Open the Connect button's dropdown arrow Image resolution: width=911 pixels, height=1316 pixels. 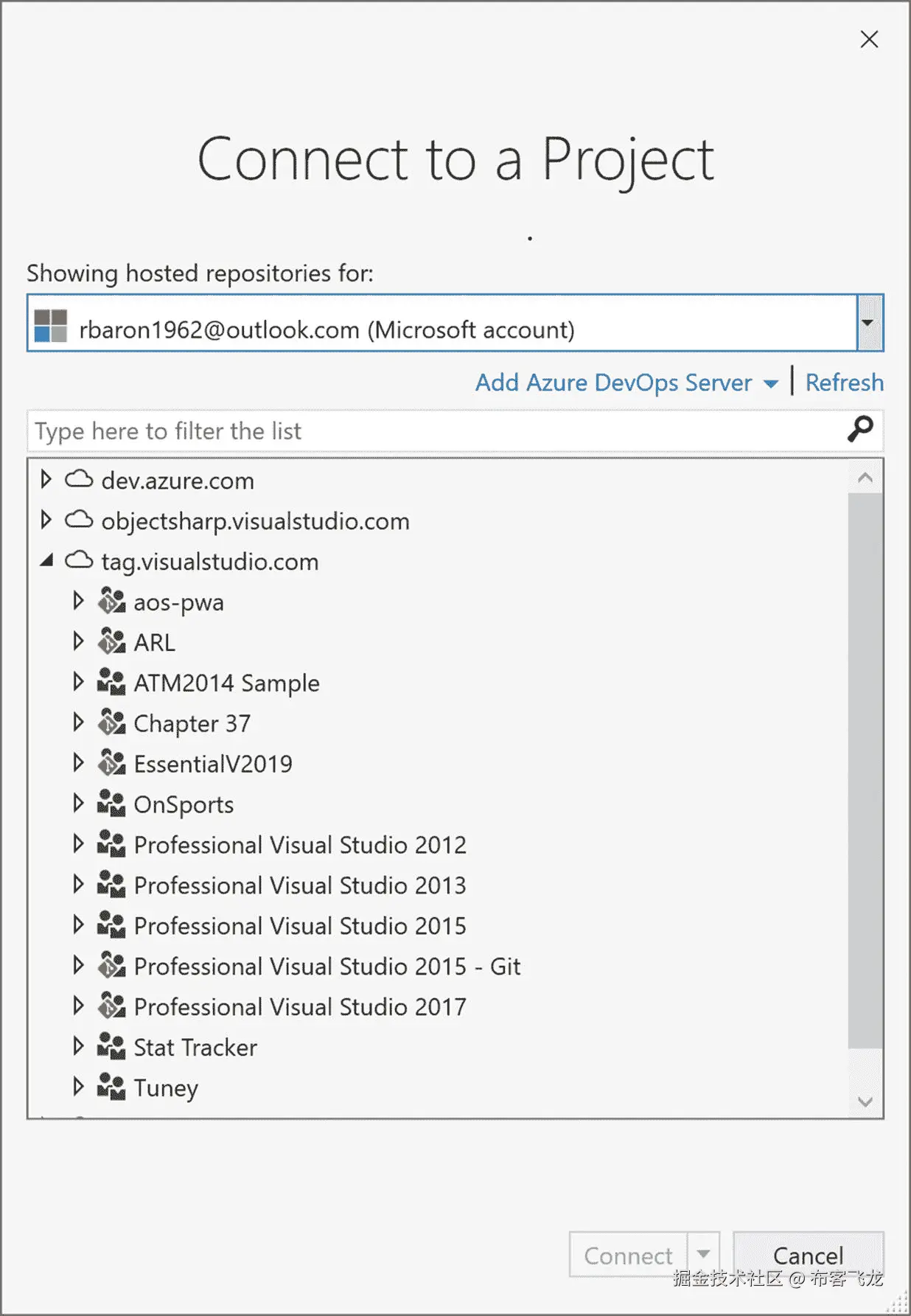click(704, 1254)
